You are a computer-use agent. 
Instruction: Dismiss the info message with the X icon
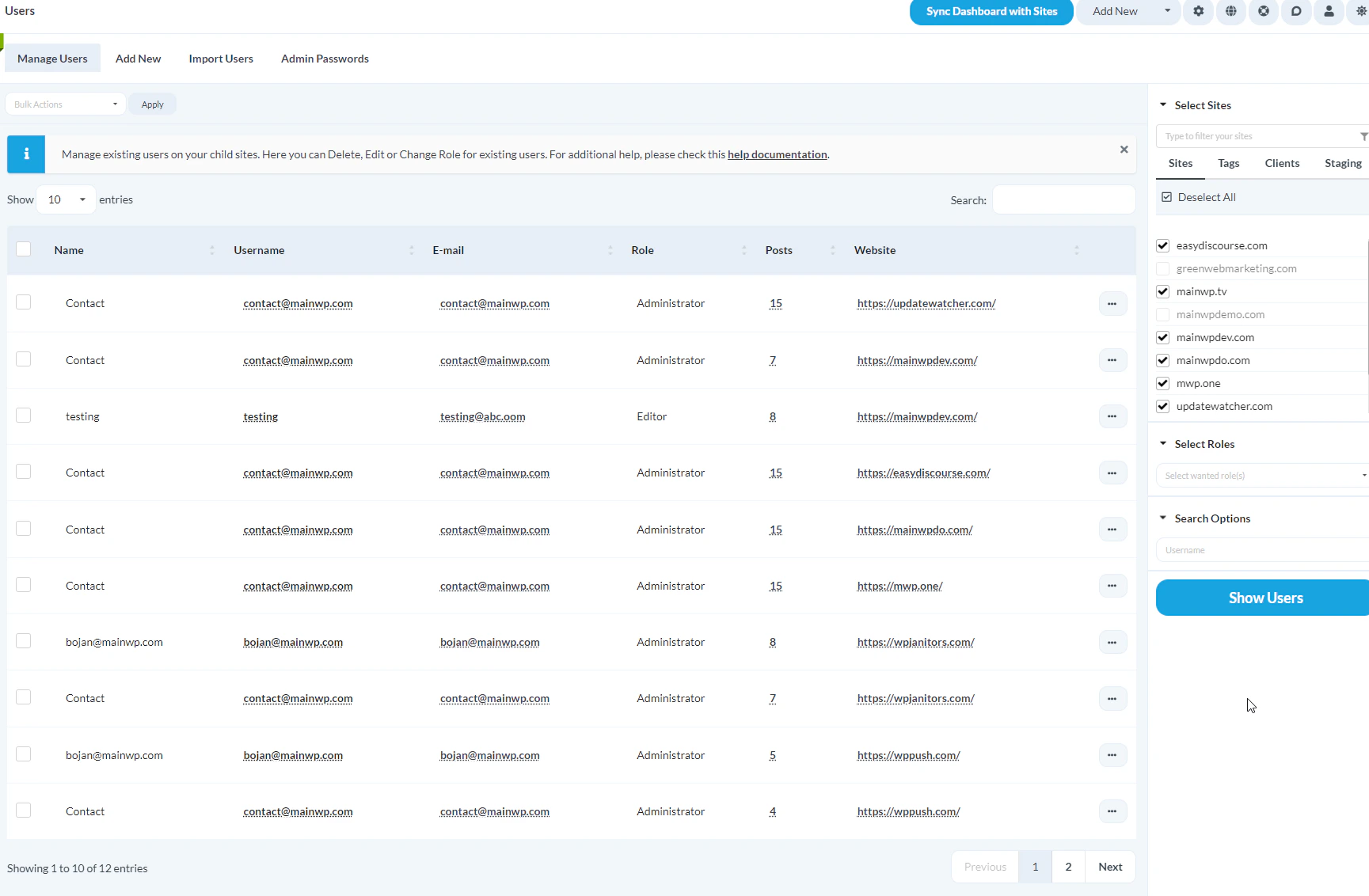pyautogui.click(x=1124, y=150)
